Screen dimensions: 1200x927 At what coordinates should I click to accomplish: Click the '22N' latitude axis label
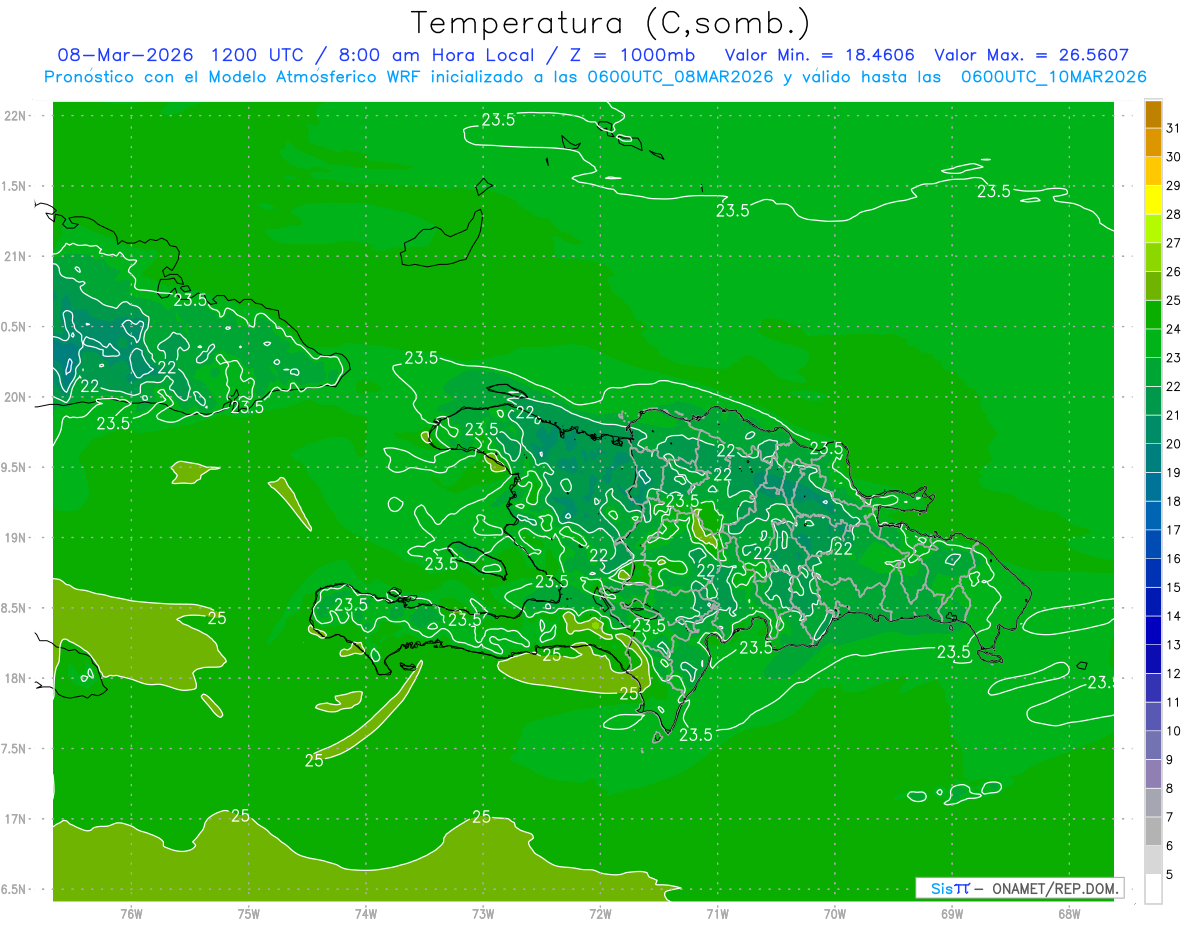click(15, 116)
